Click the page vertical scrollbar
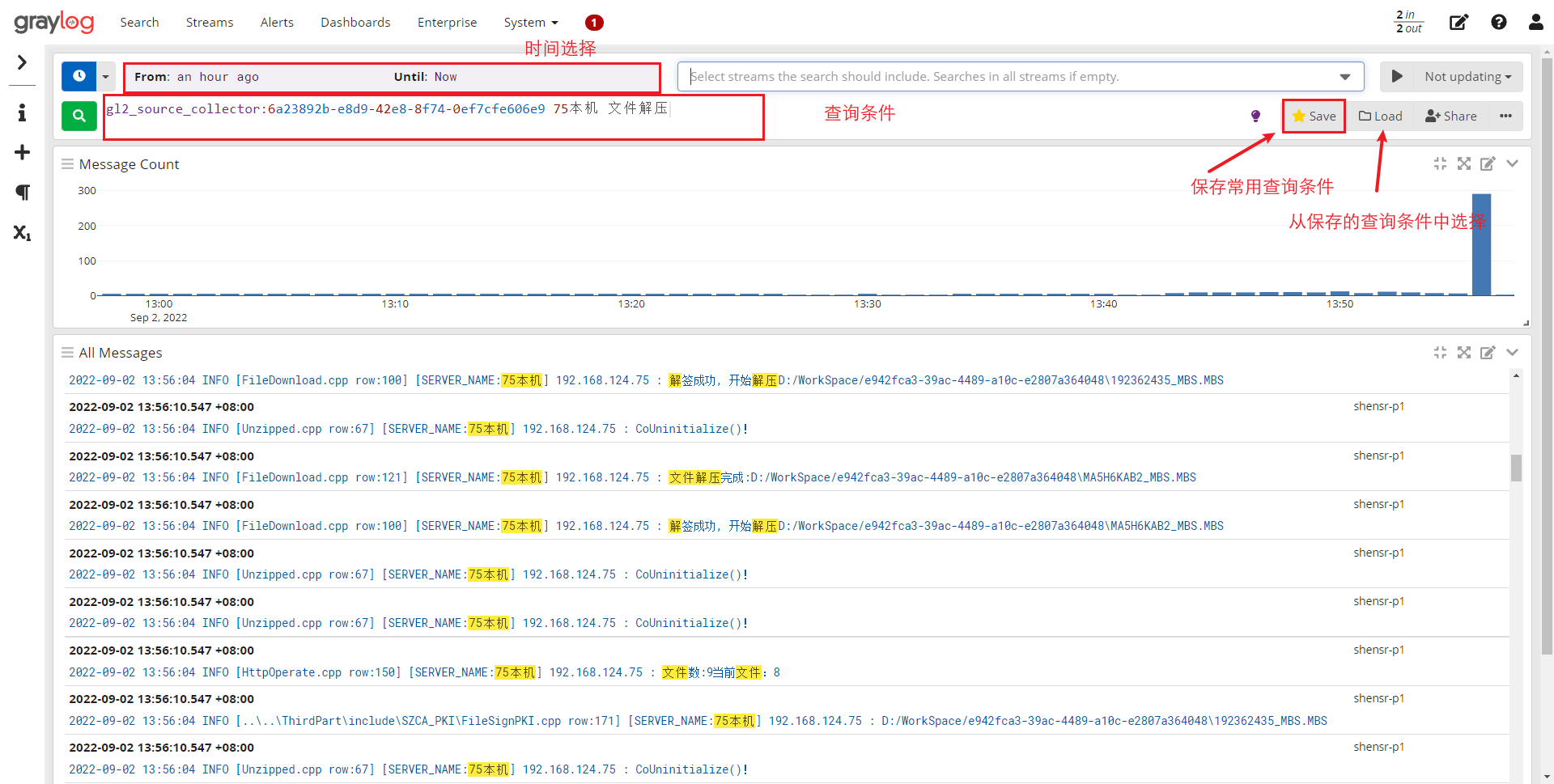The width and height of the screenshot is (1554, 784). tap(1547, 354)
